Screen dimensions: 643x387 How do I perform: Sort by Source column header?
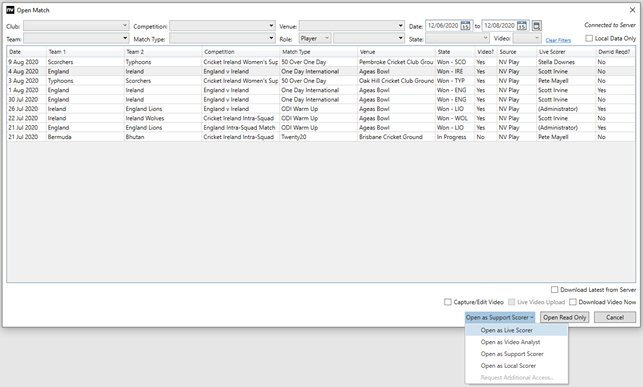(517, 52)
